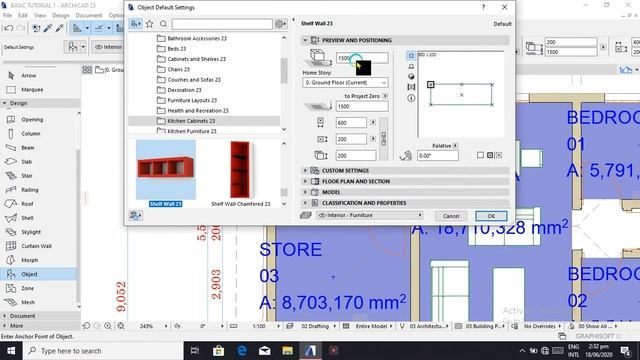
Task: Click Cancel in Object Default Settings
Action: (451, 216)
